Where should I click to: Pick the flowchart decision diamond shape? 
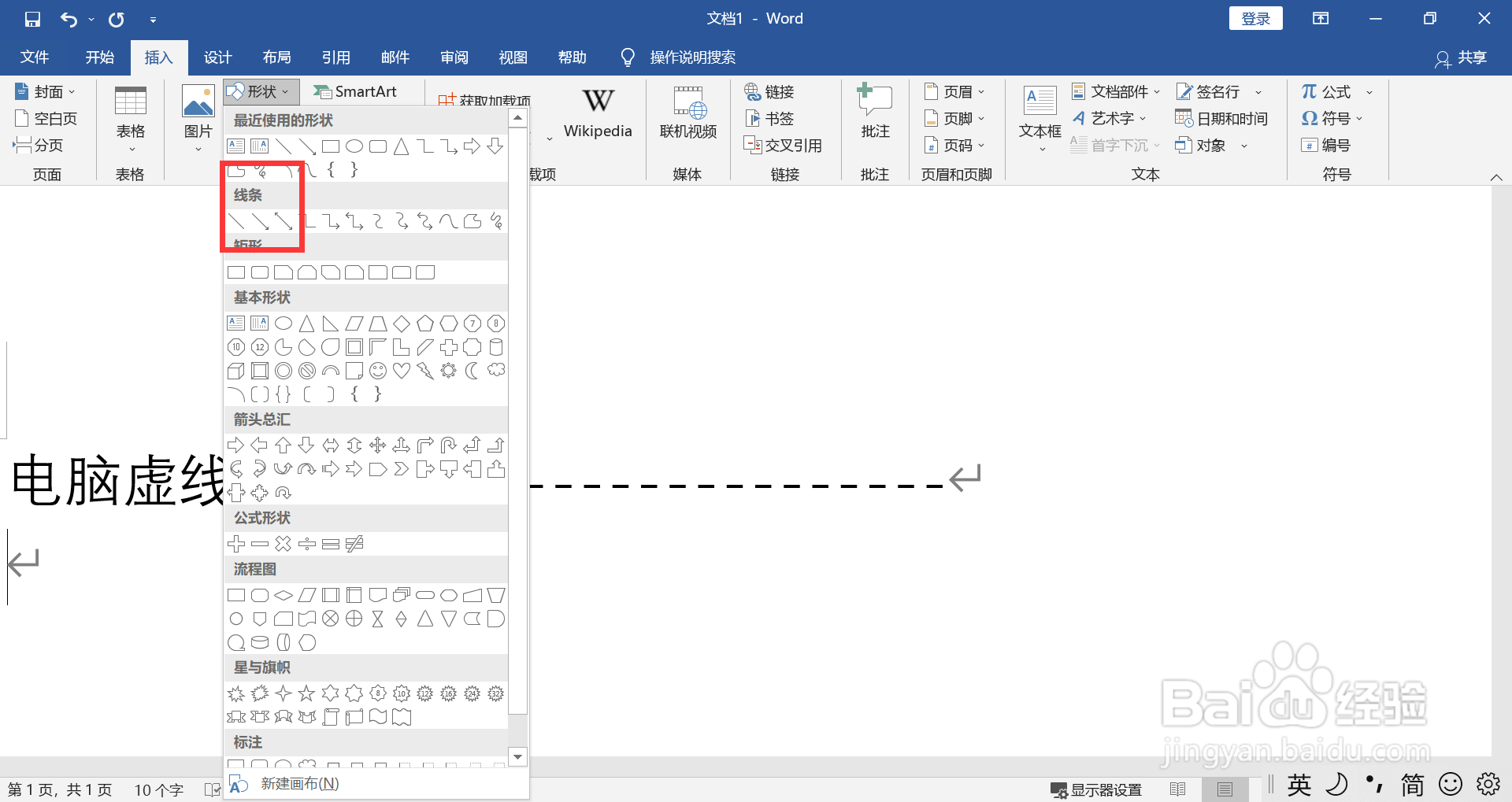(x=283, y=595)
